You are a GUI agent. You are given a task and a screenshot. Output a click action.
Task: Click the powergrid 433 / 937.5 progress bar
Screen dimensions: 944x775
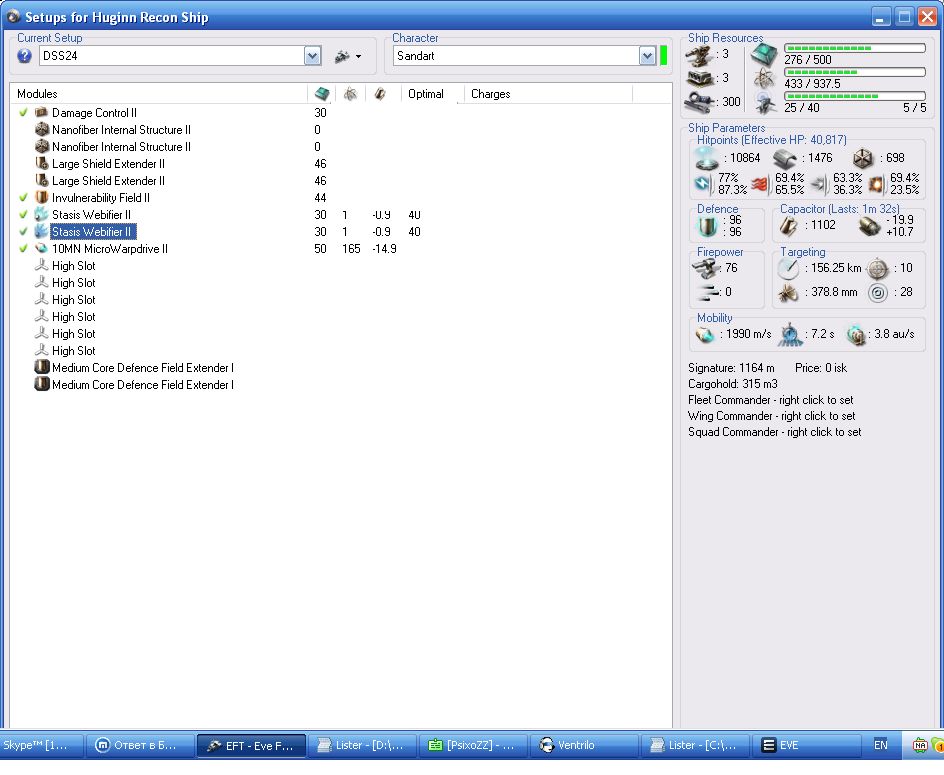[854, 72]
